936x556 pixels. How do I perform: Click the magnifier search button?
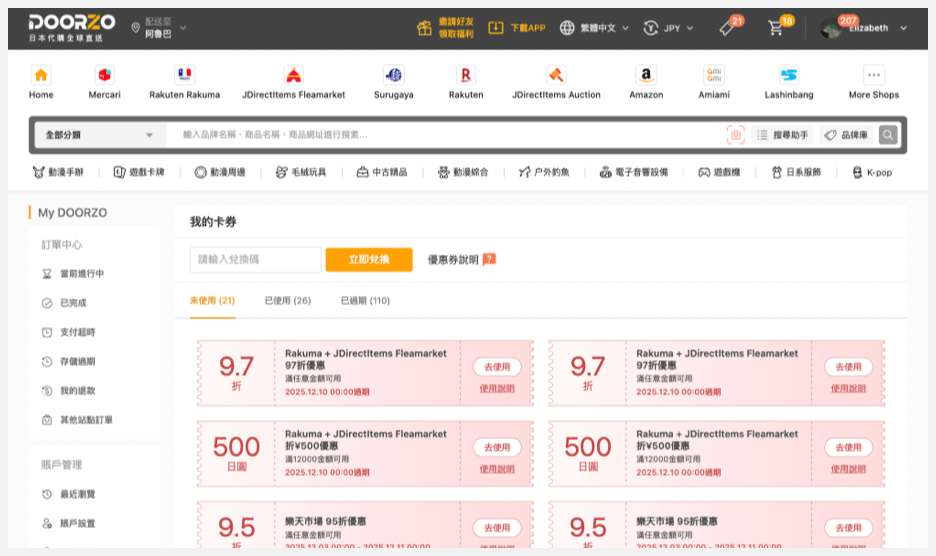tap(888, 135)
